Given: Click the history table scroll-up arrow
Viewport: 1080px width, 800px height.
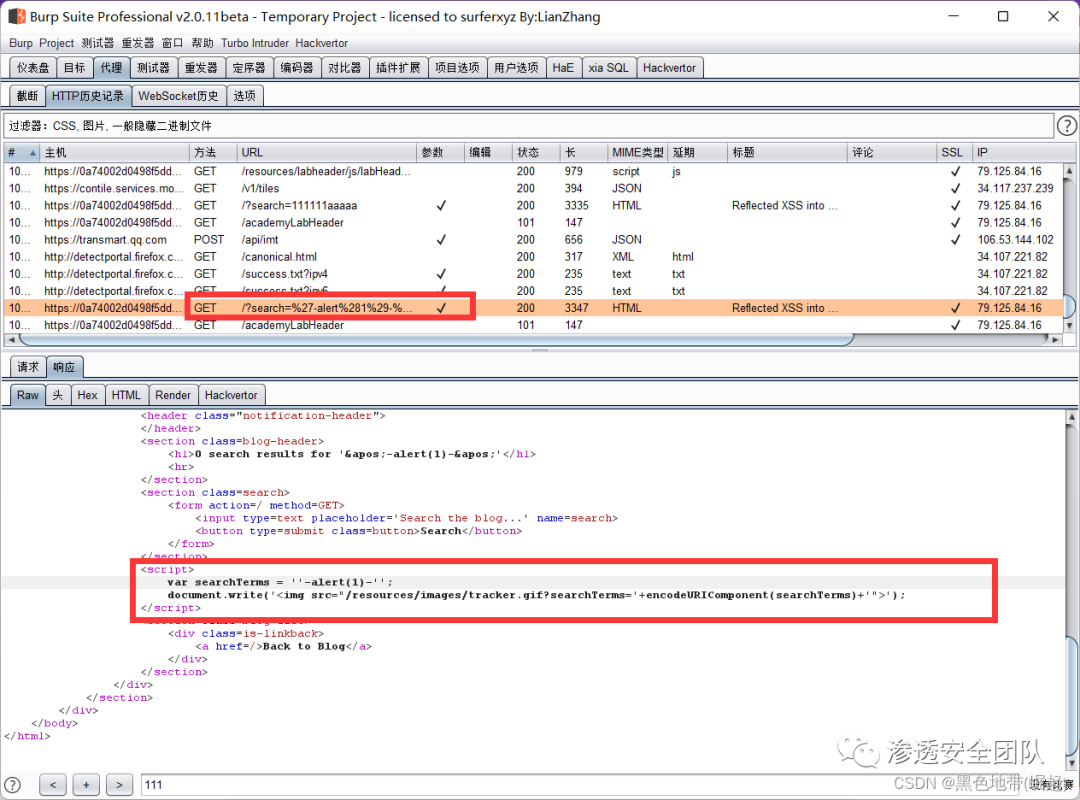Looking at the screenshot, I should pos(1069,170).
